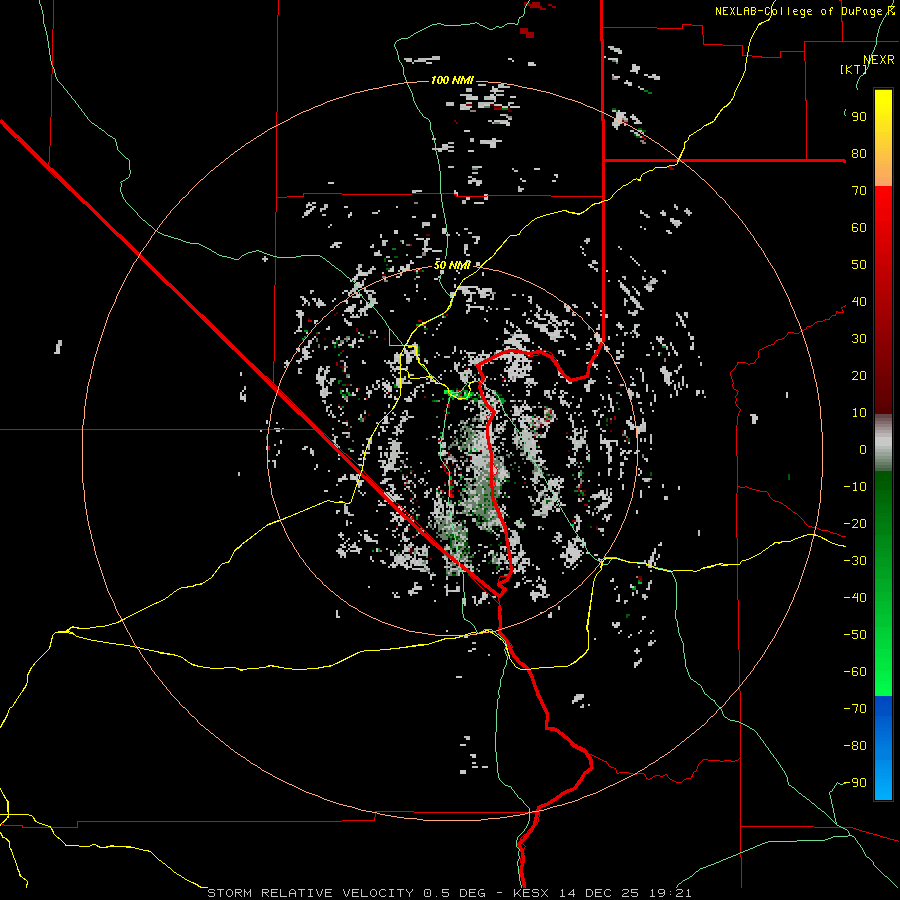Screen dimensions: 900x900
Task: Pick the green inbound segment of color bar
Action: coord(883,583)
